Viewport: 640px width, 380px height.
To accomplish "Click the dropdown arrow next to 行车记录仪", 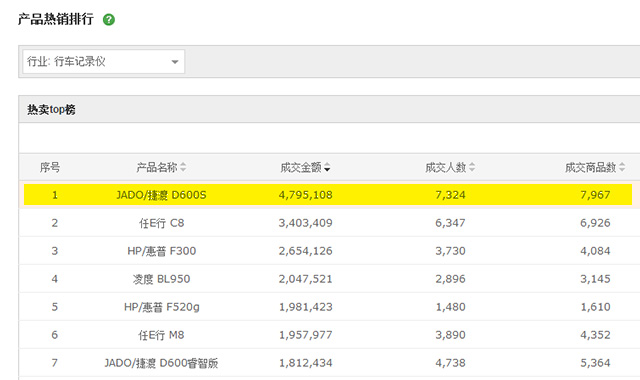I will coord(175,62).
